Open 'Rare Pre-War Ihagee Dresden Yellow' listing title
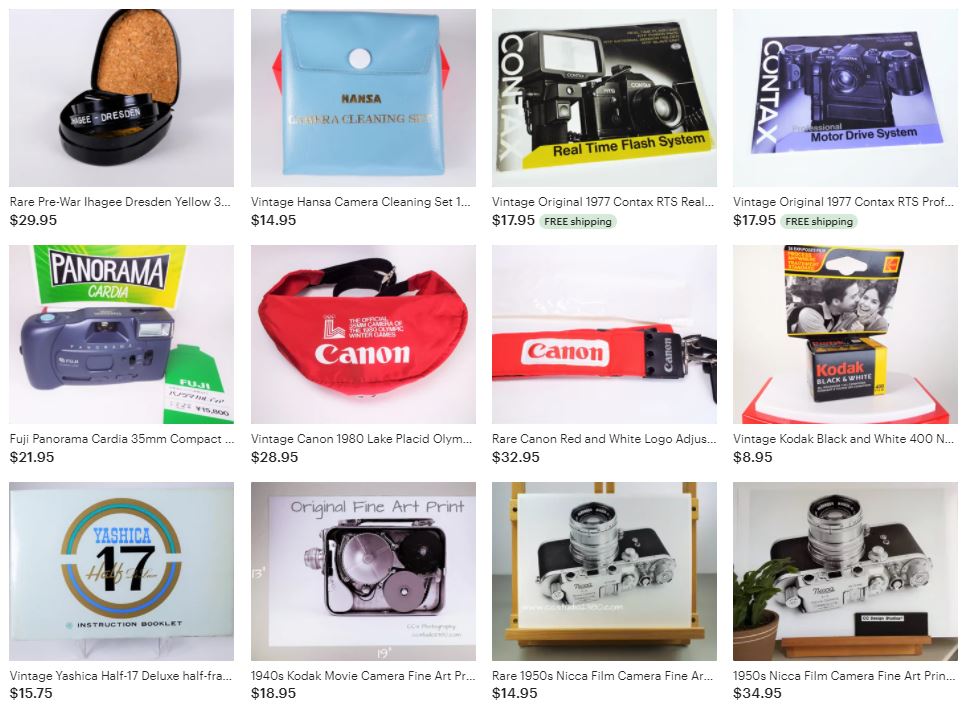The height and width of the screenshot is (715, 968). 120,202
